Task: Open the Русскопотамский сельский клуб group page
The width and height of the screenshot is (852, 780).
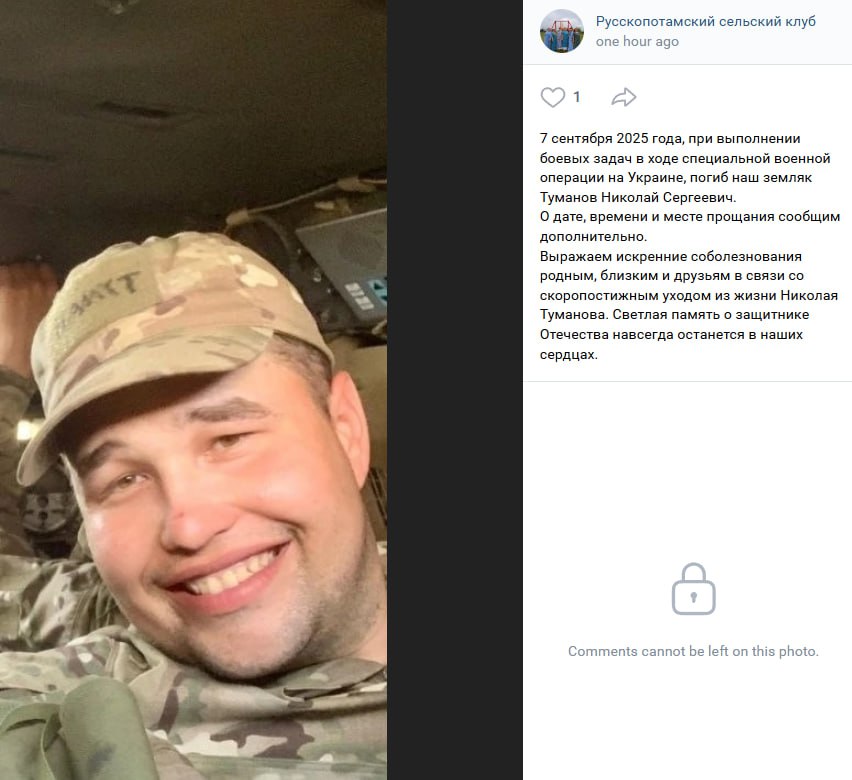Action: 705,21
